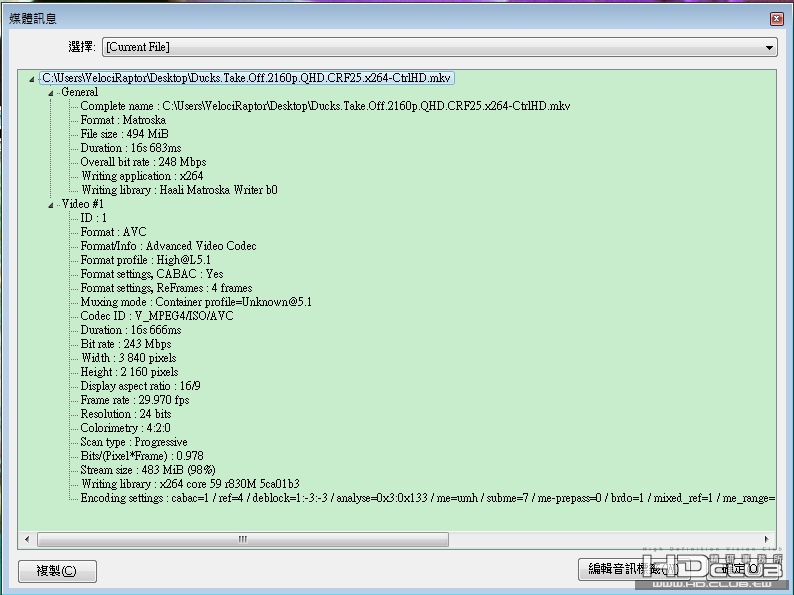Image resolution: width=794 pixels, height=595 pixels.
Task: Close the 媒體訊息 dialog window
Action: [x=776, y=19]
